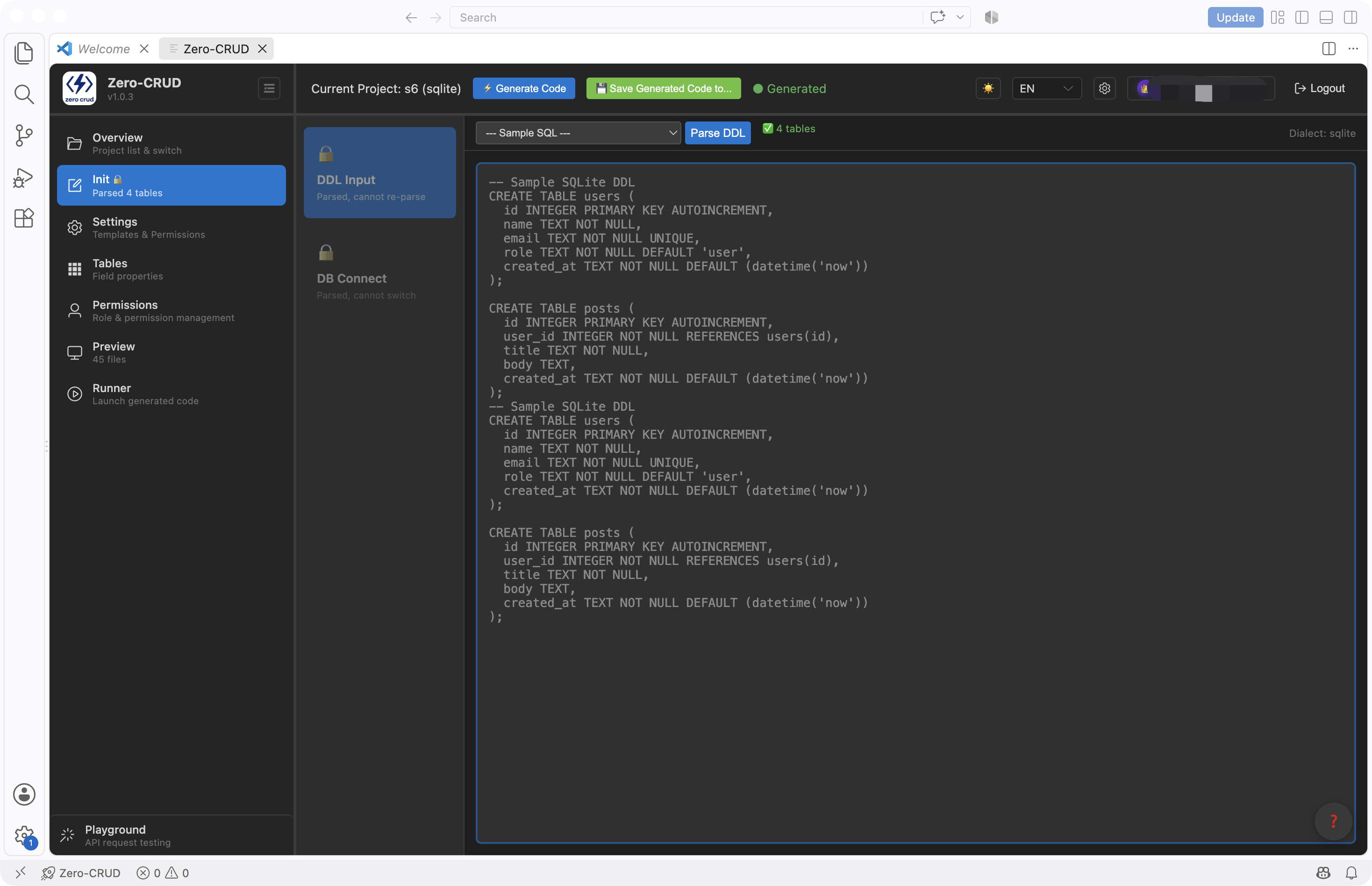Open Settings Templates & Permissions

171,227
